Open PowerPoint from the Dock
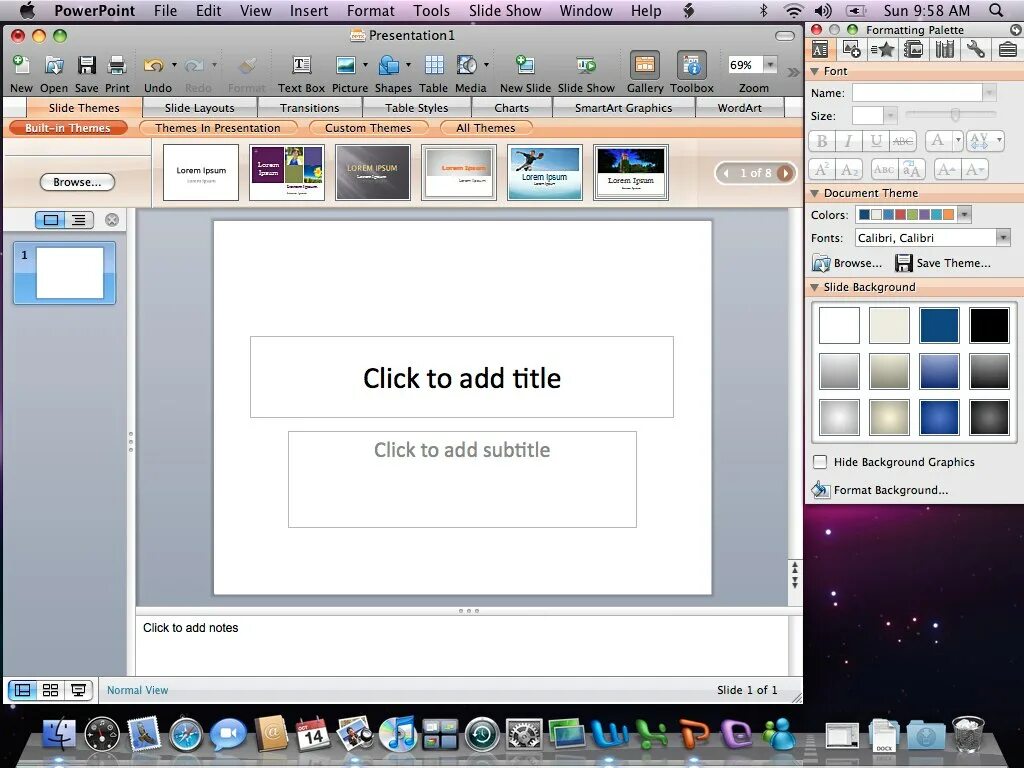This screenshot has width=1024, height=768. pos(694,733)
